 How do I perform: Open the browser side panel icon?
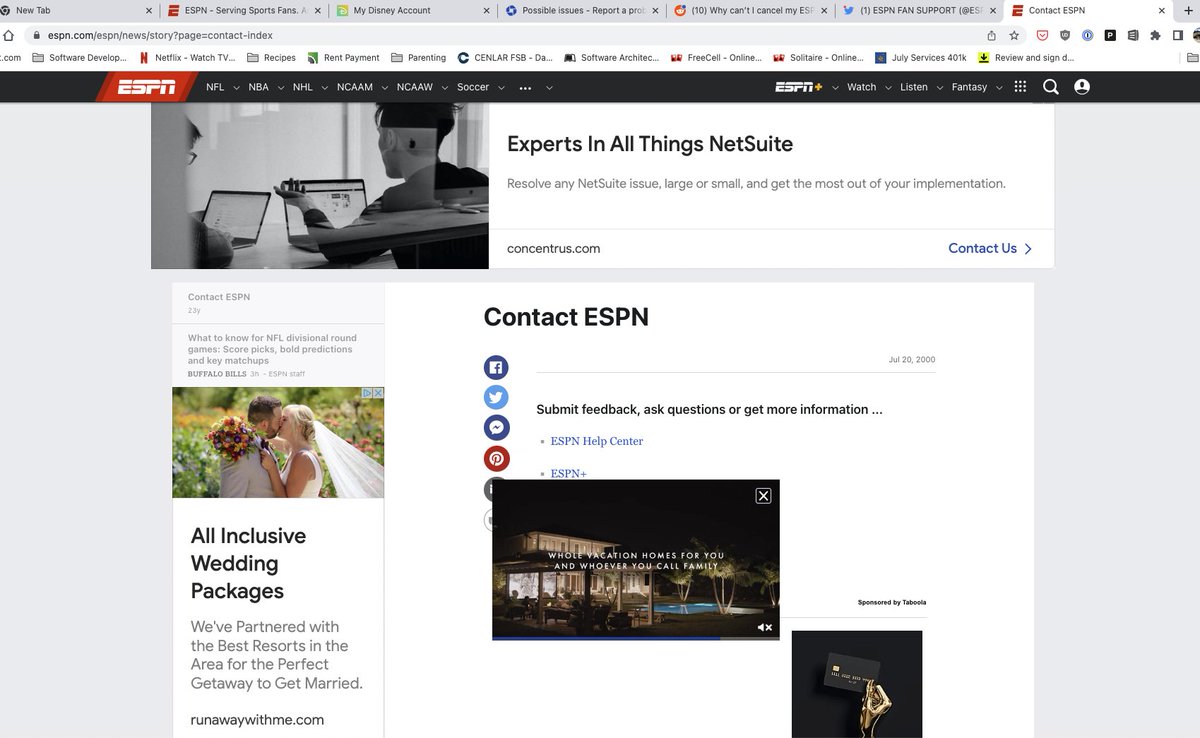1177,35
